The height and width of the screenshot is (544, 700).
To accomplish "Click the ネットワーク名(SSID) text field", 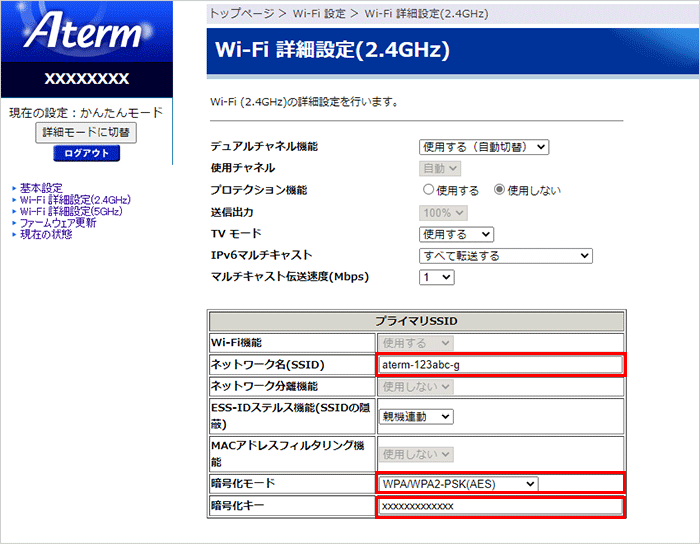I will click(x=500, y=364).
